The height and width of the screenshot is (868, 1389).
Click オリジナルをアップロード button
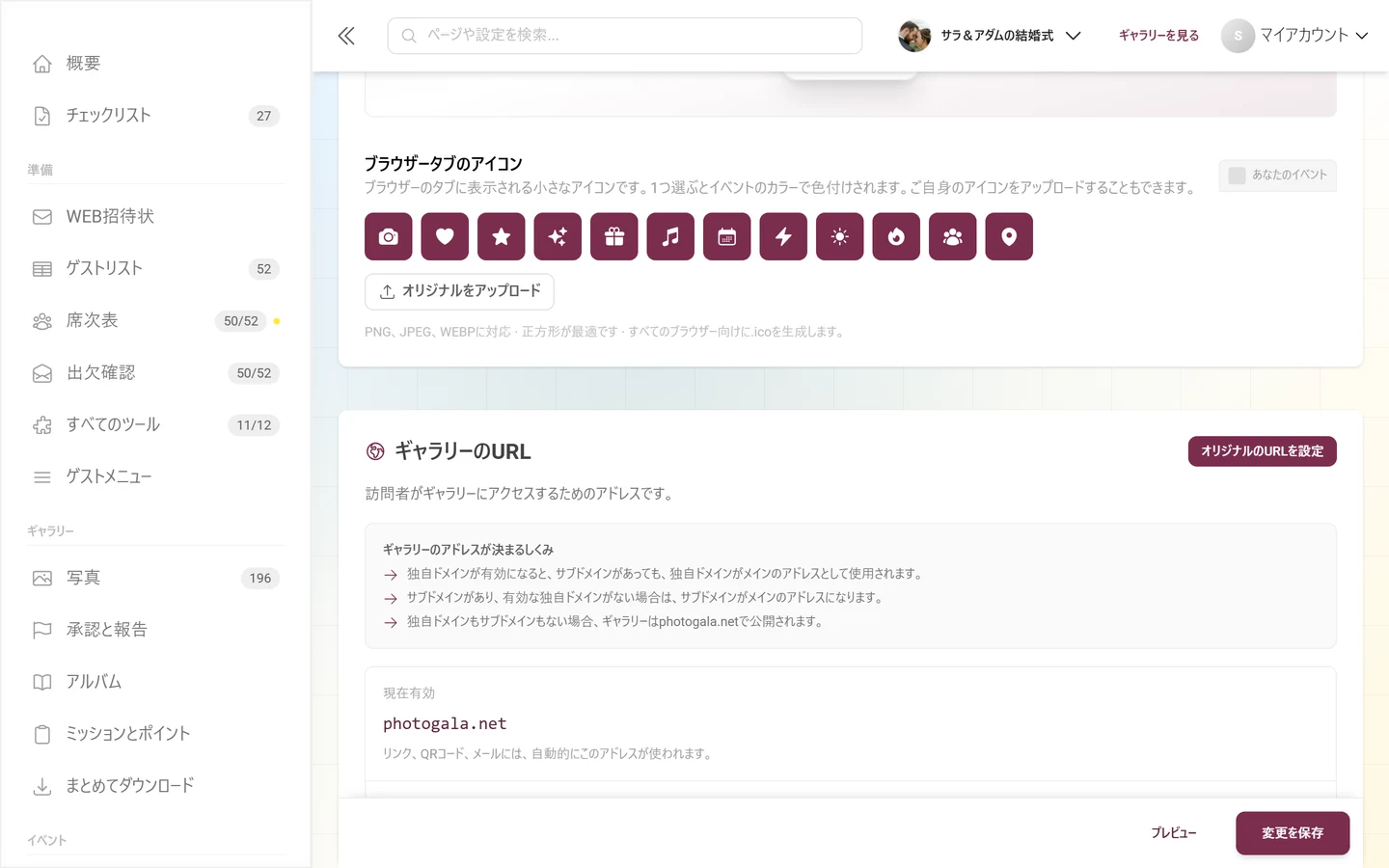(459, 291)
